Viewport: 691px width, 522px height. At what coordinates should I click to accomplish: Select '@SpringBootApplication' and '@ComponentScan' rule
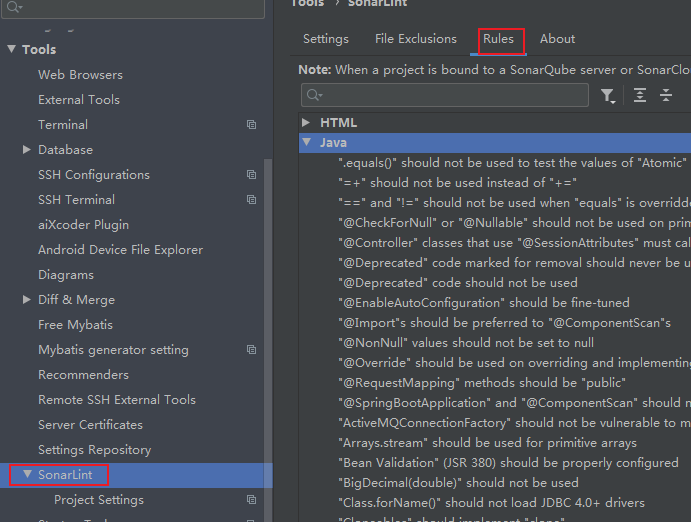point(514,403)
